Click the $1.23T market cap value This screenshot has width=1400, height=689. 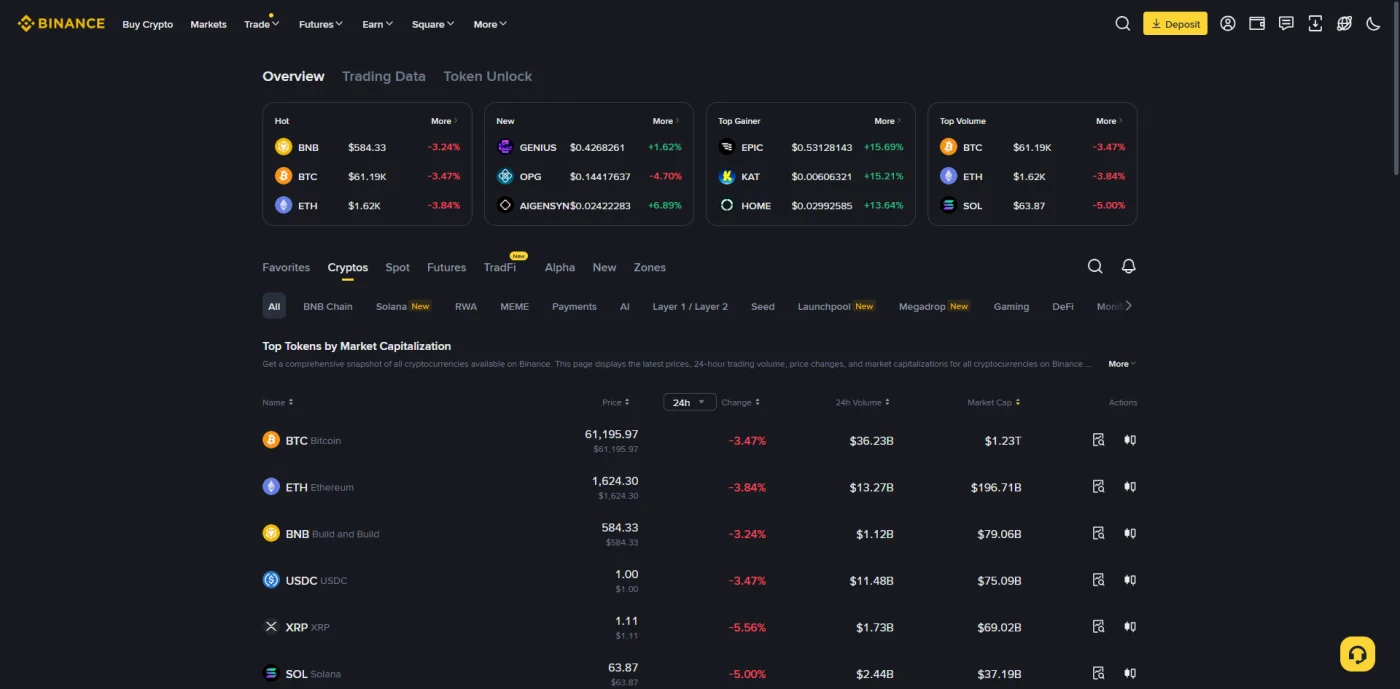coord(1003,440)
